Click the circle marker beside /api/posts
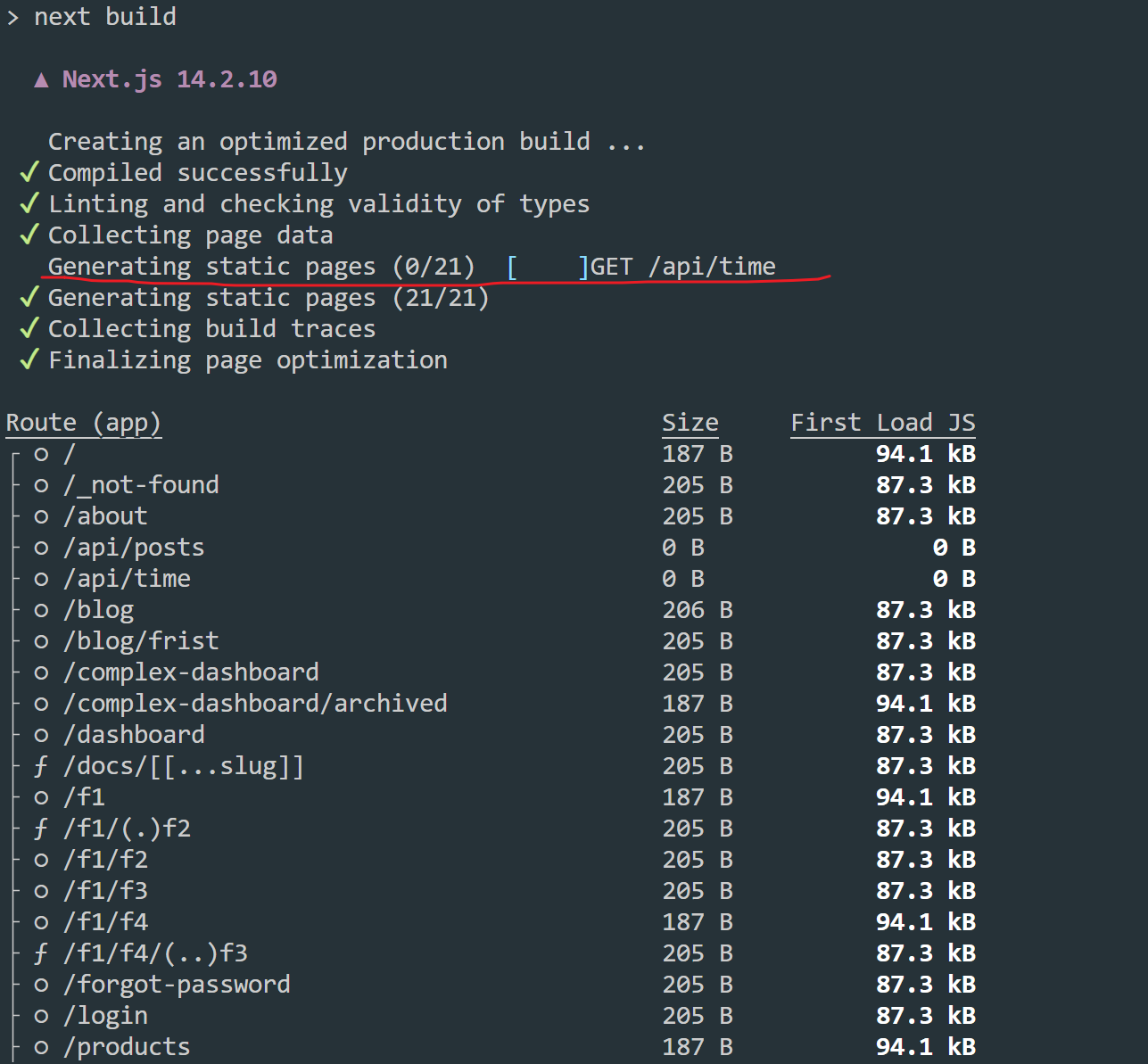Image resolution: width=1148 pixels, height=1064 pixels. (41, 548)
